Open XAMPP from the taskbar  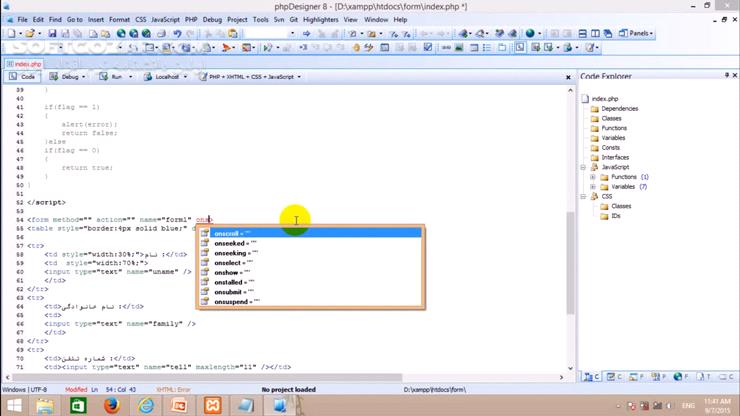[x=212, y=406]
